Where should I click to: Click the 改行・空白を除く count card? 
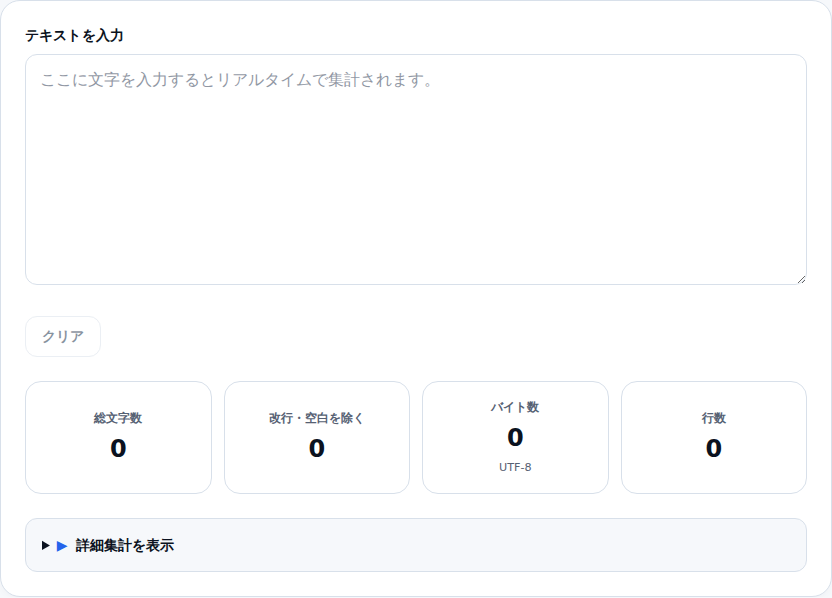[x=317, y=437]
